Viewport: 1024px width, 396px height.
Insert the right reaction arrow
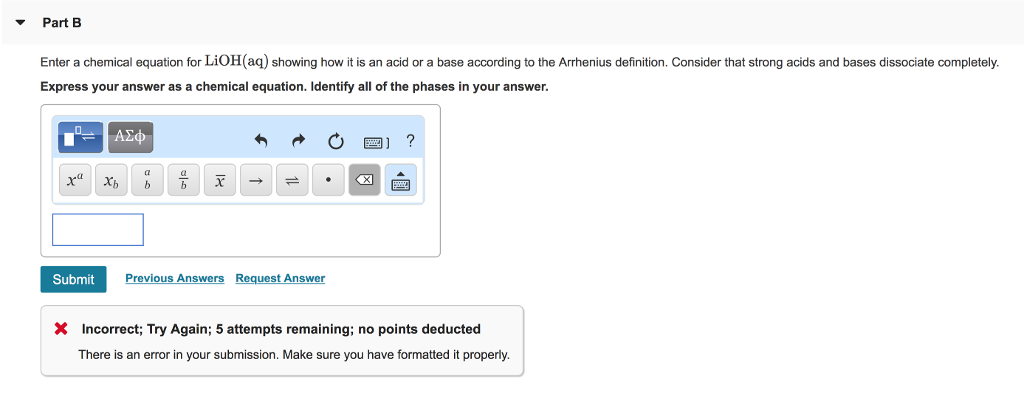(x=257, y=180)
